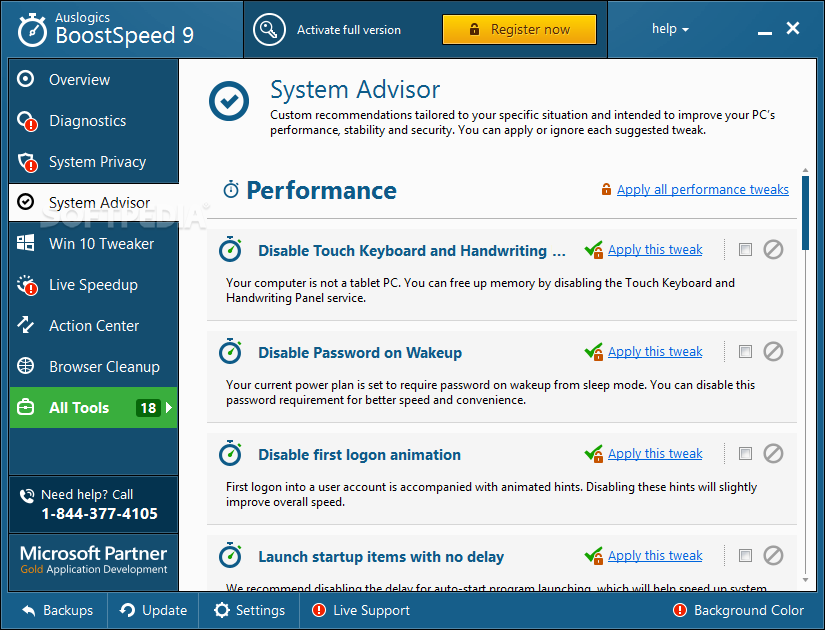Ignore the Launch startup items tweak
The height and width of the screenshot is (630, 825).
(773, 556)
